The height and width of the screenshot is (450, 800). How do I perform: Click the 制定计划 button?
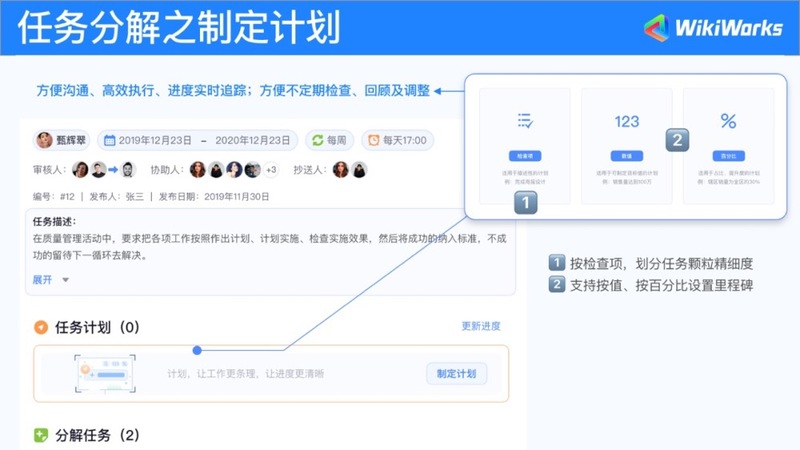coord(456,374)
